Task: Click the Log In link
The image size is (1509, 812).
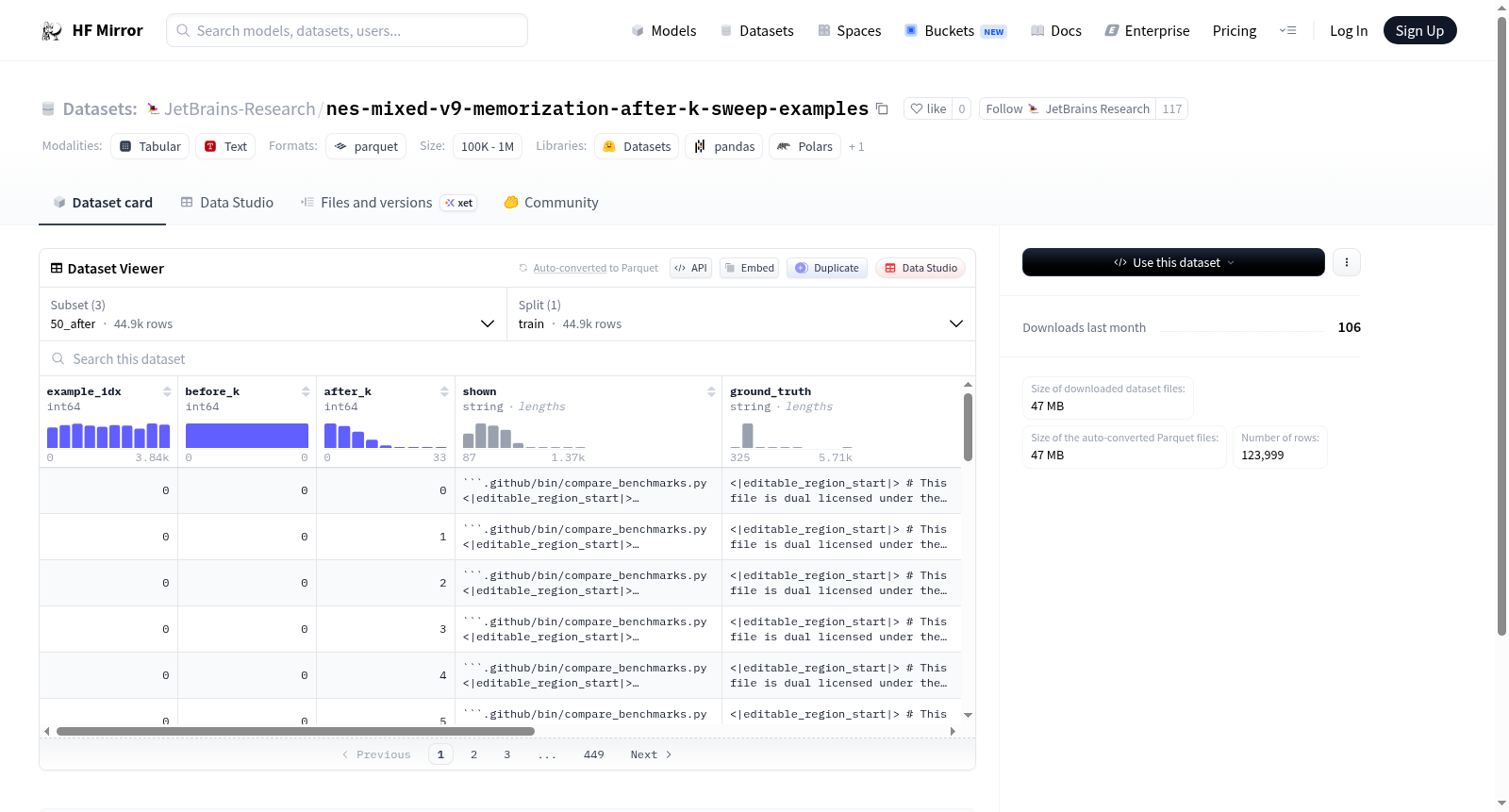Action: 1349,31
